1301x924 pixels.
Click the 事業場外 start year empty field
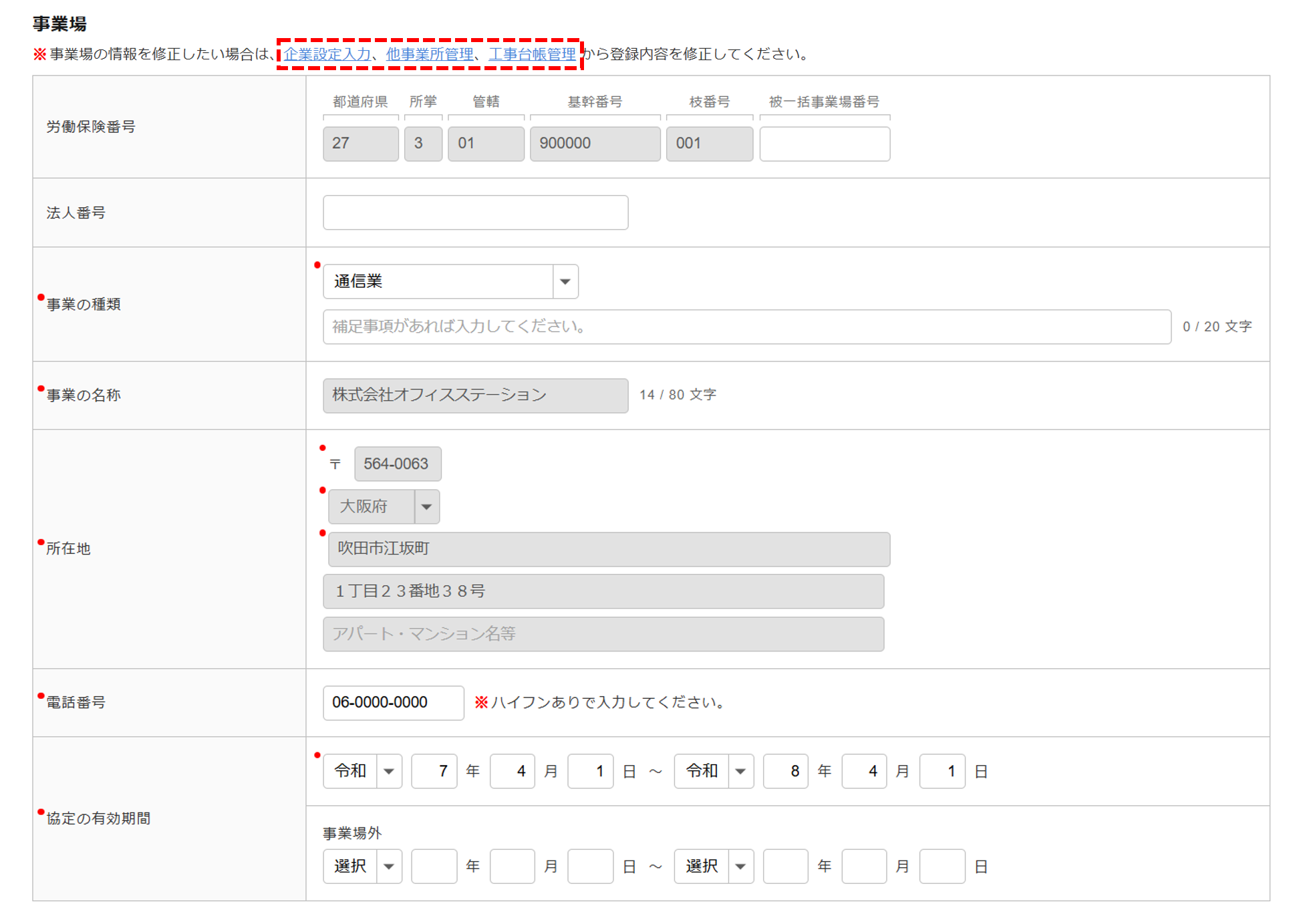[434, 867]
